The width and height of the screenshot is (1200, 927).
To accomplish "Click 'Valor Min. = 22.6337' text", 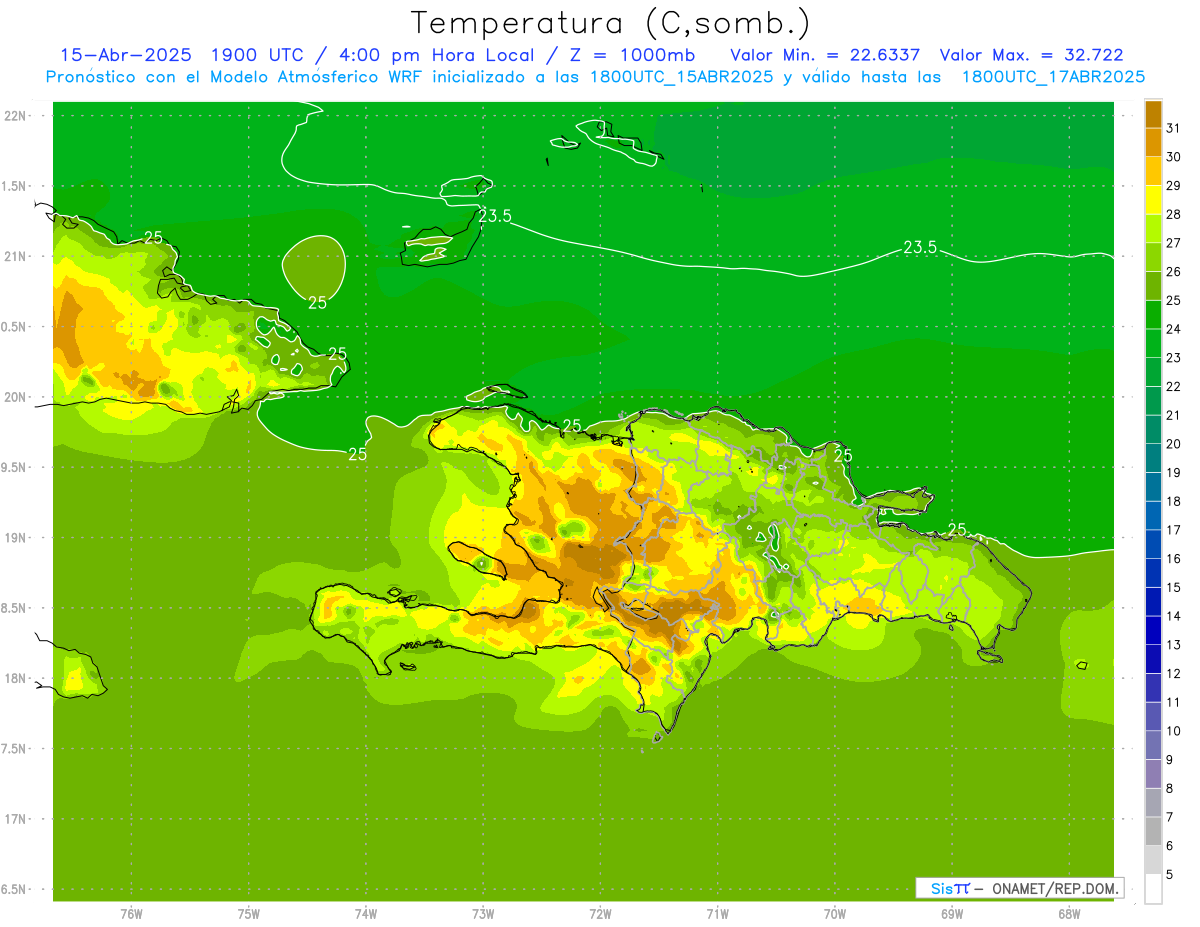I will pos(825,55).
